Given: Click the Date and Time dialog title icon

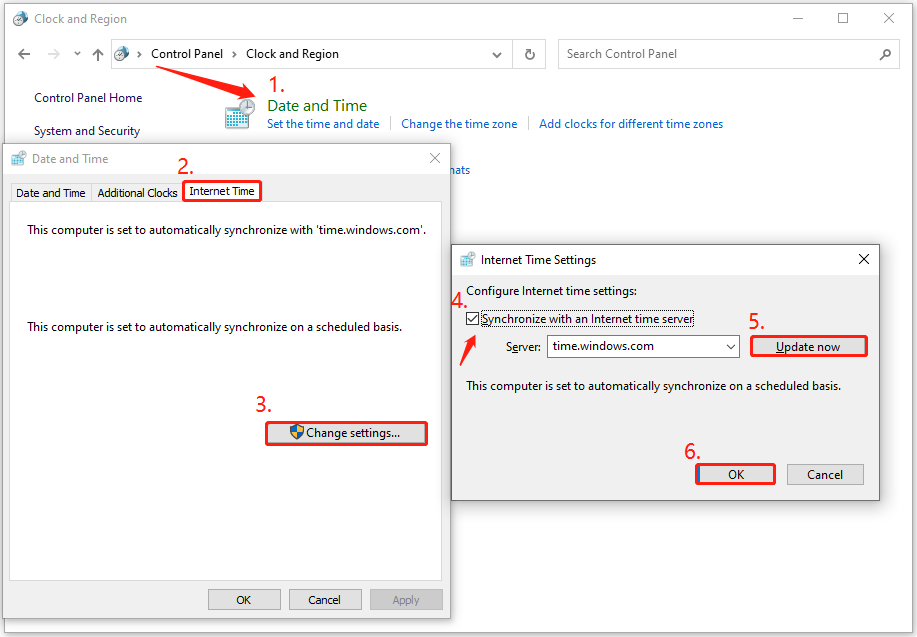Looking at the screenshot, I should (x=19, y=159).
